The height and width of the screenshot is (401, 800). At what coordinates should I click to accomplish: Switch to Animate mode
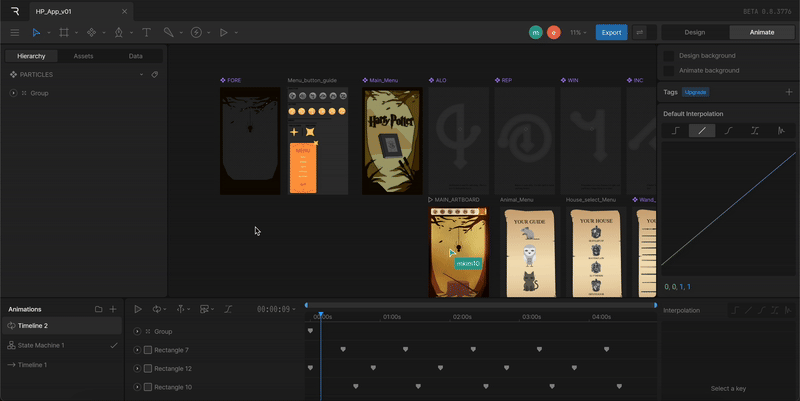point(762,32)
